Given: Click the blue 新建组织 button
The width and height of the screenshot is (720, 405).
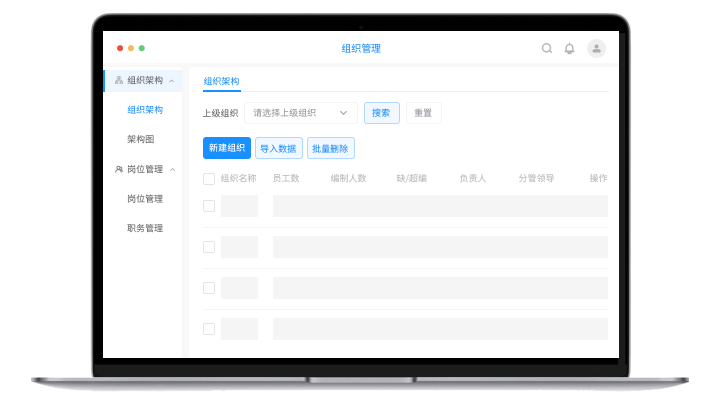Looking at the screenshot, I should tap(227, 148).
